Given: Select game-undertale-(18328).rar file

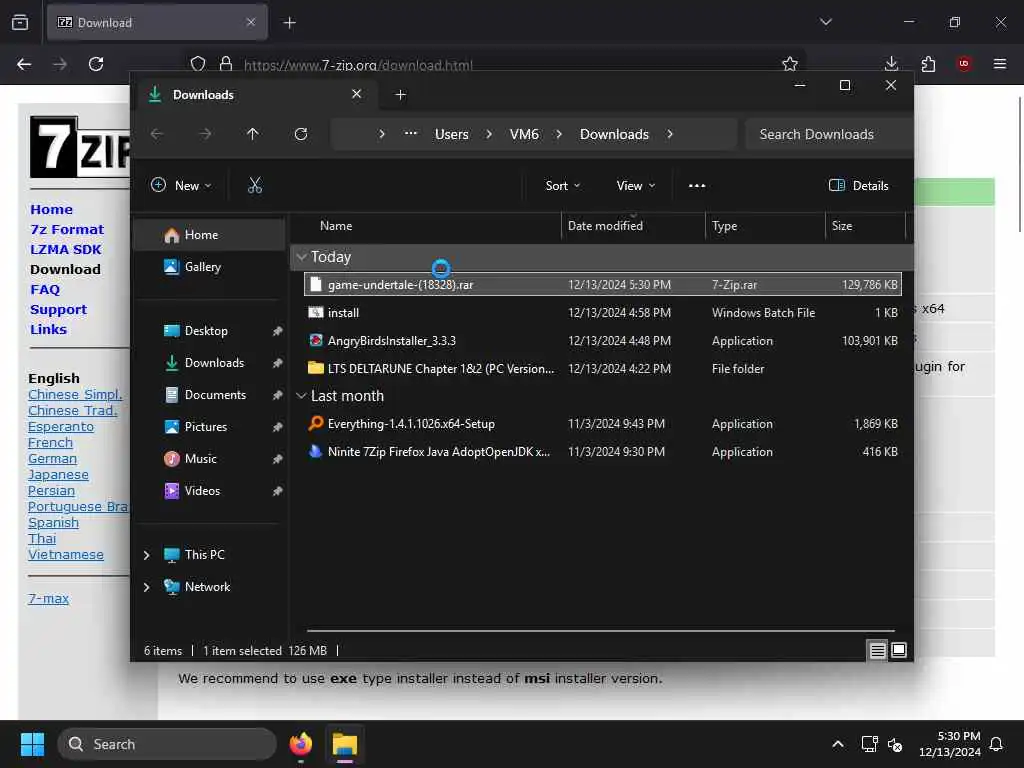Looking at the screenshot, I should [602, 285].
